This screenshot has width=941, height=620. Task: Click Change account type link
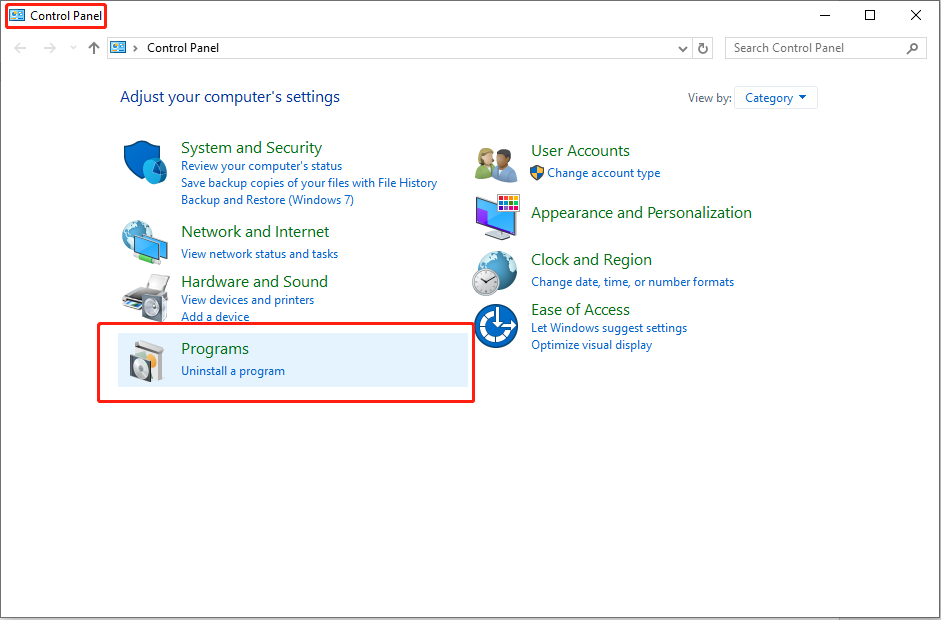click(x=604, y=173)
